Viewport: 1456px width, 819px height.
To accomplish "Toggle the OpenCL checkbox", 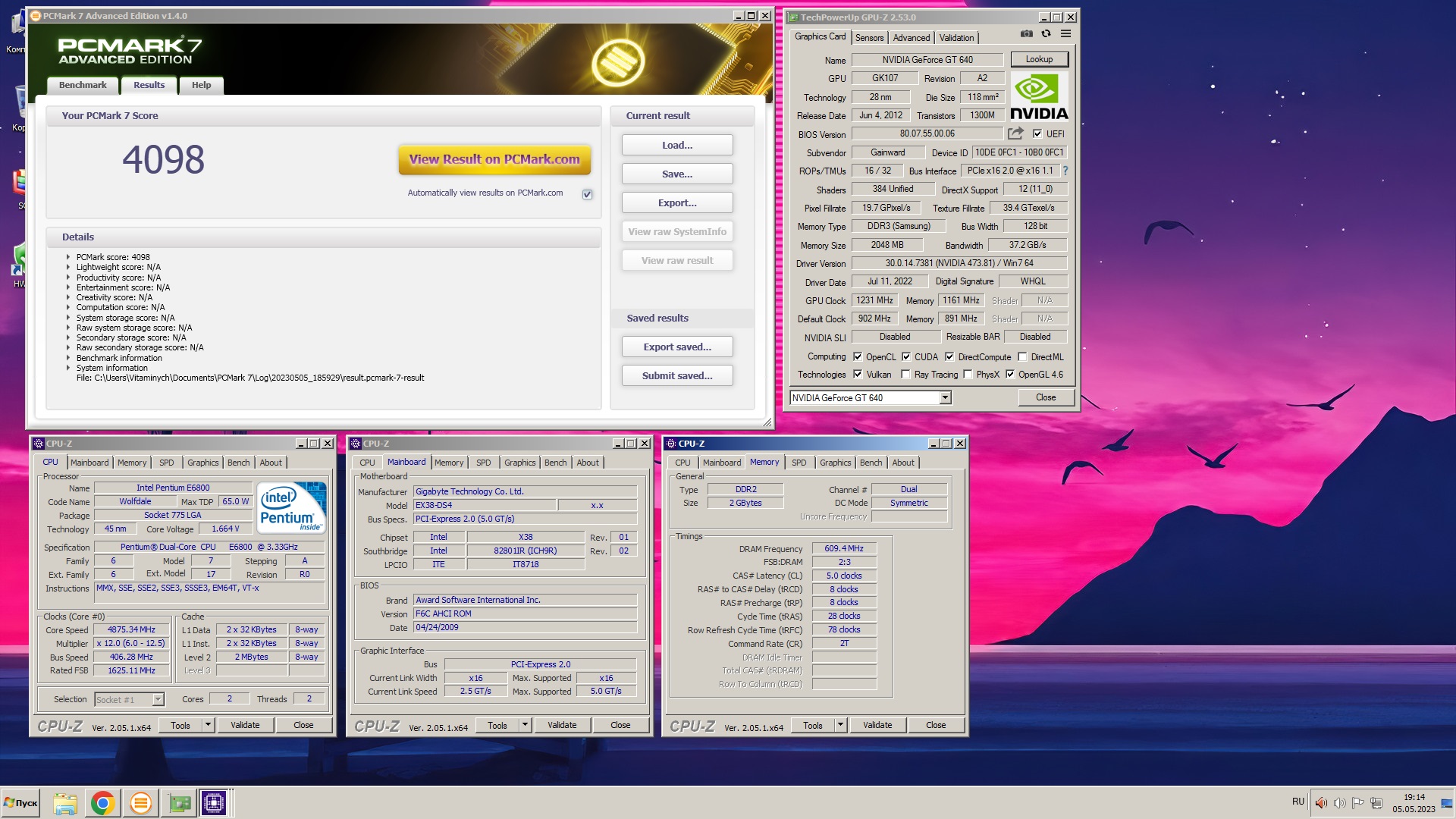I will pos(858,356).
